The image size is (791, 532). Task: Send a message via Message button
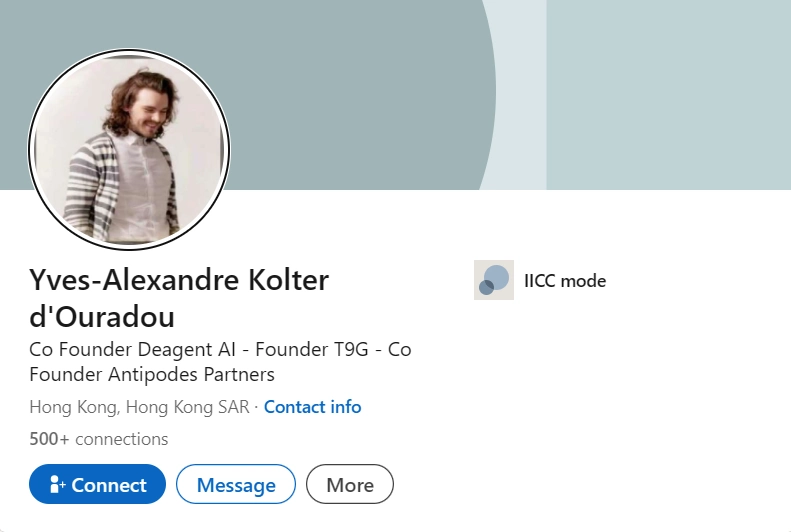pos(236,485)
